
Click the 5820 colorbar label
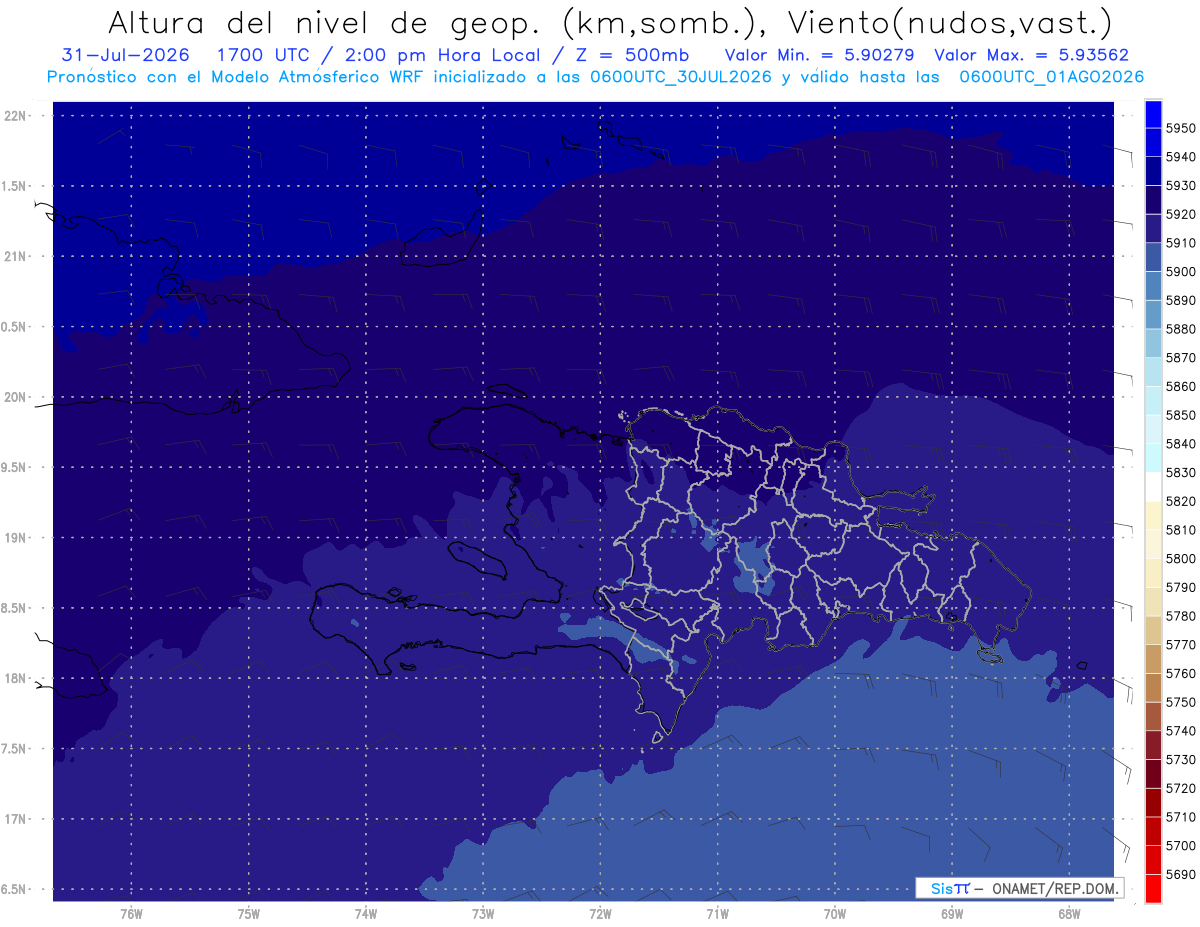(x=1181, y=501)
